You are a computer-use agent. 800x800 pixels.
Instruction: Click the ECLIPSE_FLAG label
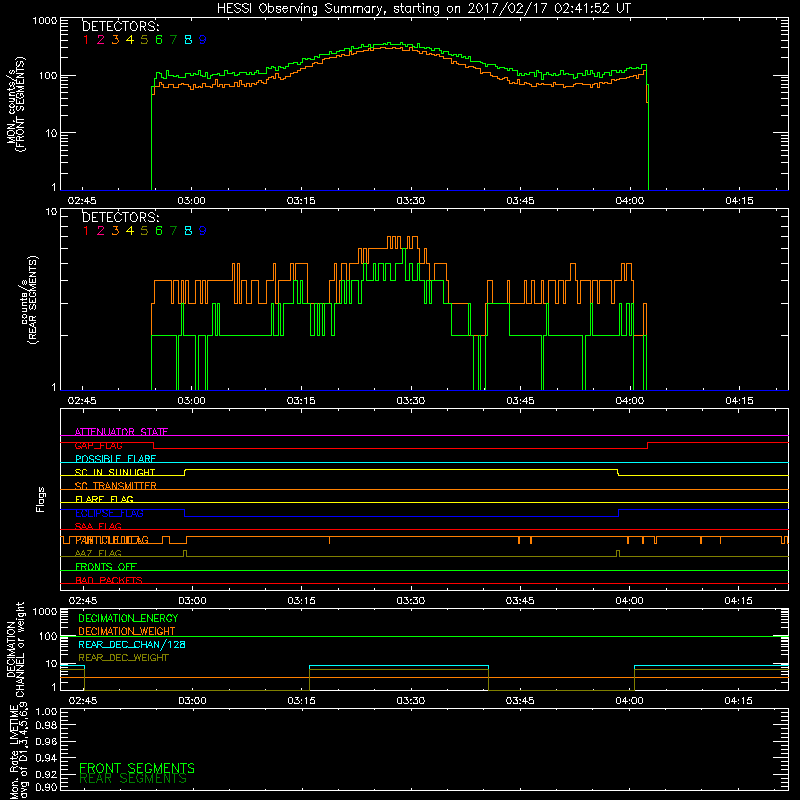coord(109,513)
